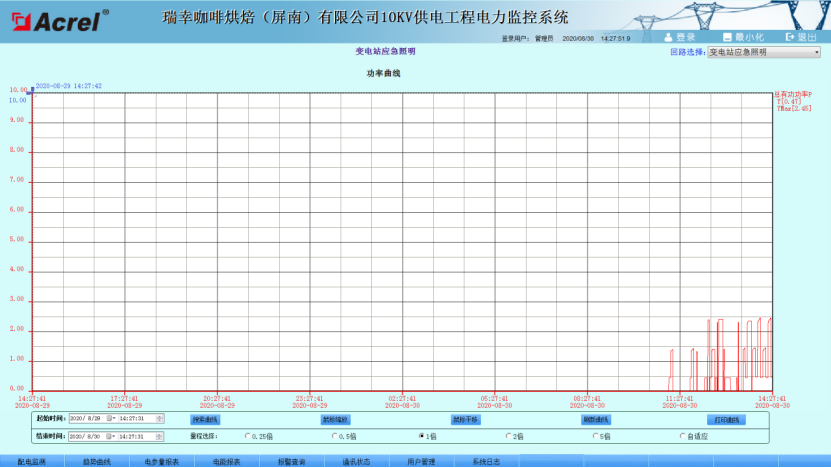This screenshot has height=468, width=831.
Task: Click the login (登录) user icon
Action: (x=669, y=37)
